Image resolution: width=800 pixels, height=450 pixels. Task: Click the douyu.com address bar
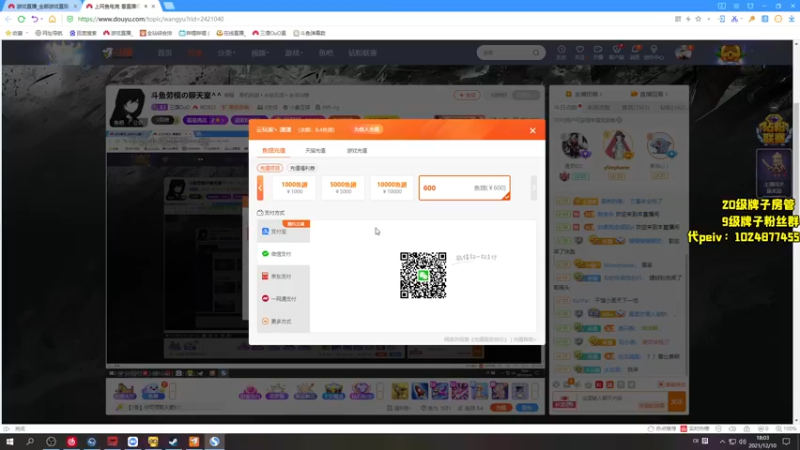pyautogui.click(x=151, y=19)
